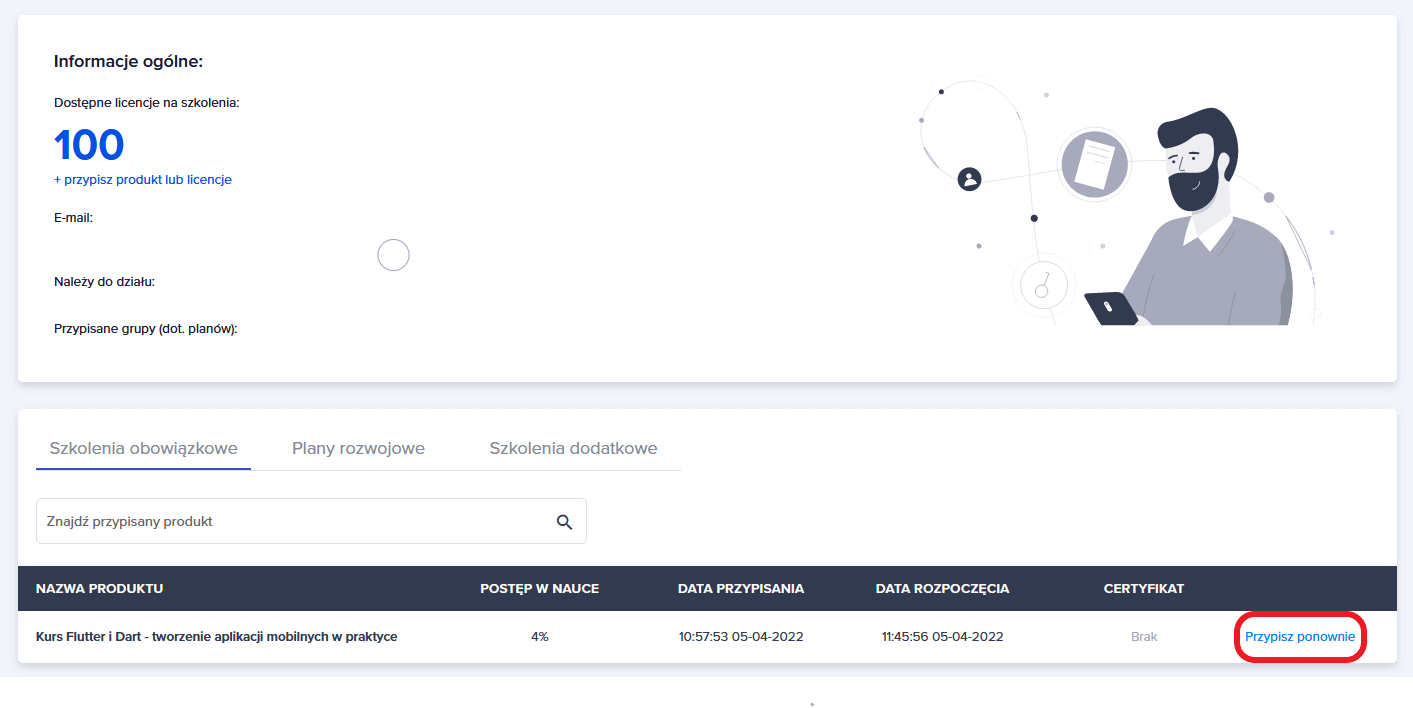Click the '+ przypisz produkt lub licencje' link

coord(143,180)
